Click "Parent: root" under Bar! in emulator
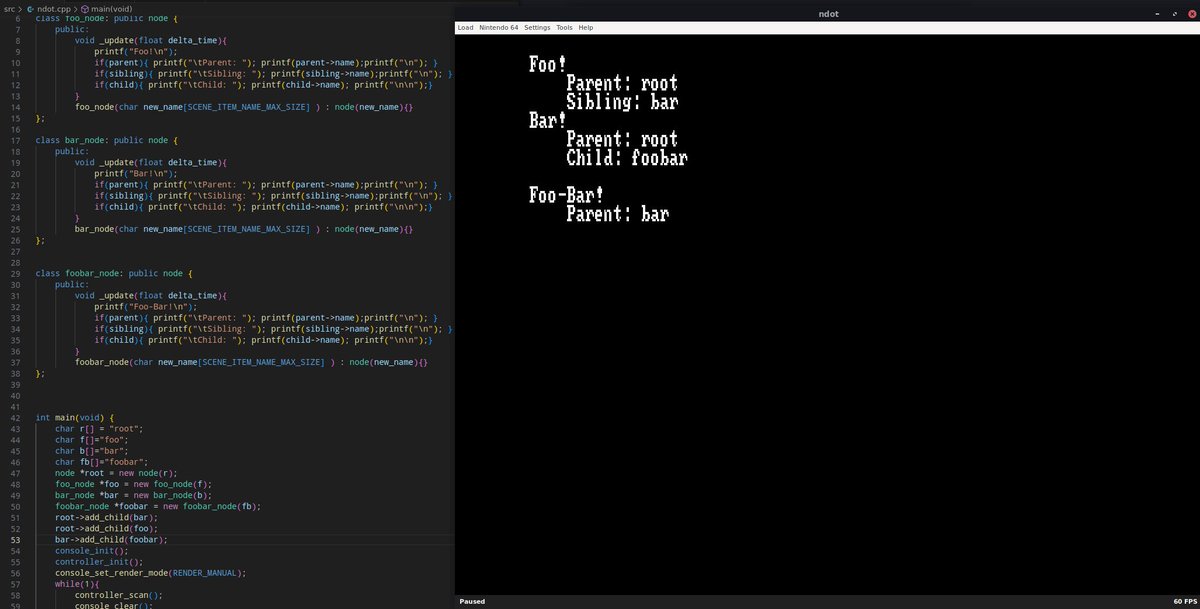The height and width of the screenshot is (609, 1200). (622, 140)
